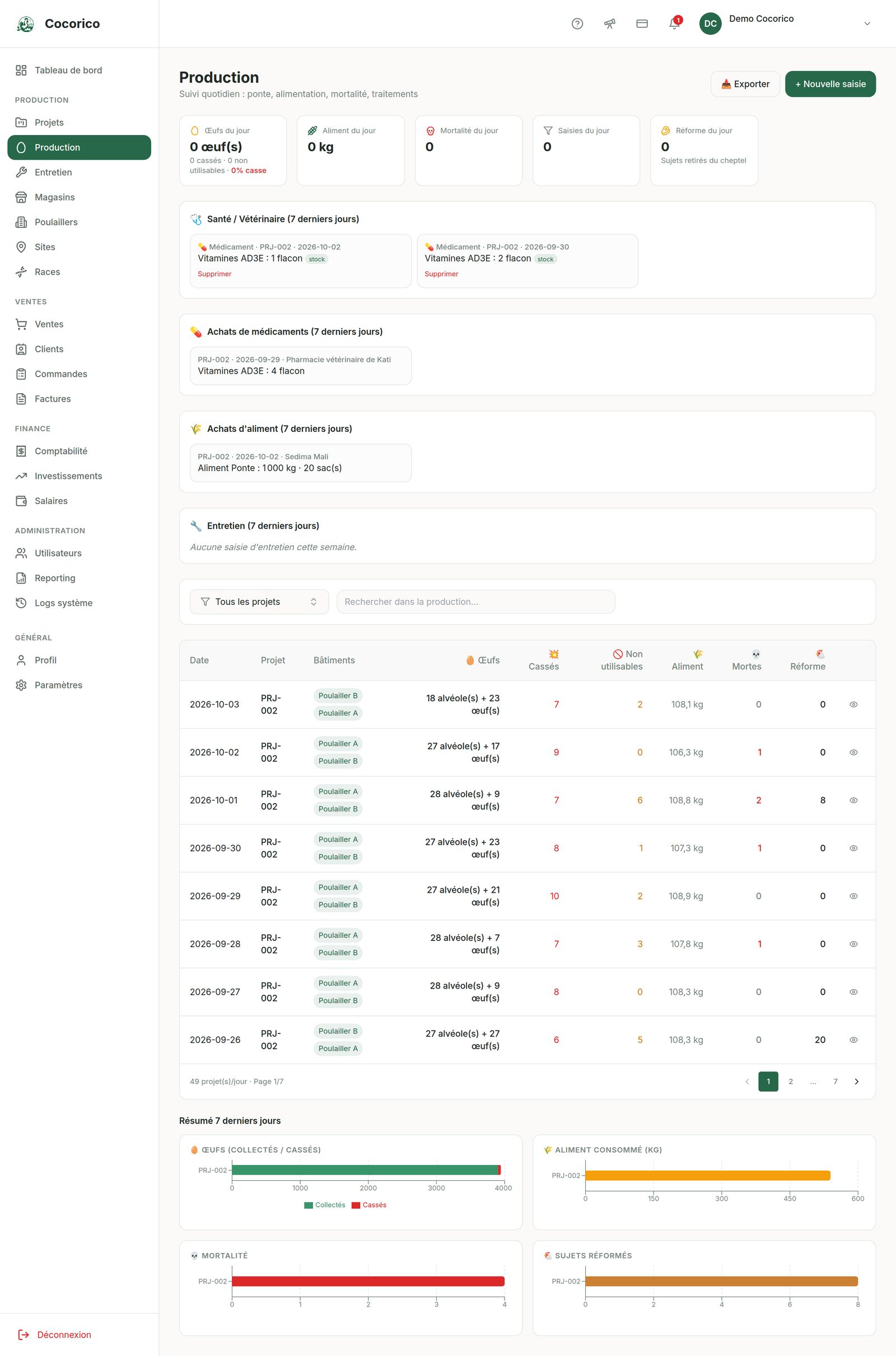896x1356 pixels.
Task: Open Magasins in the sidebar
Action: (79, 197)
